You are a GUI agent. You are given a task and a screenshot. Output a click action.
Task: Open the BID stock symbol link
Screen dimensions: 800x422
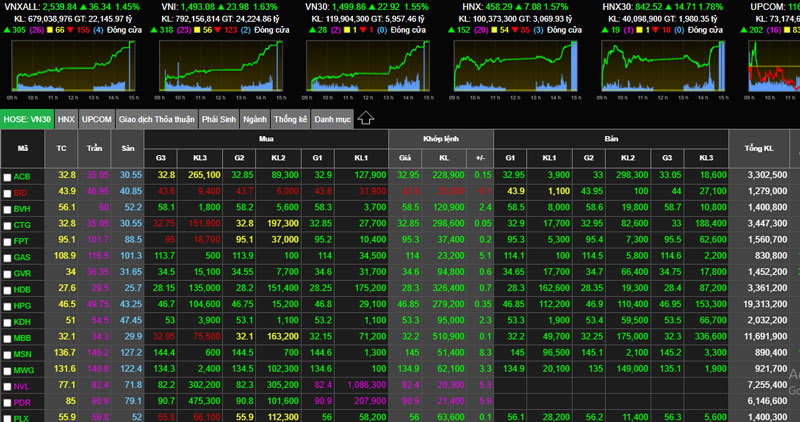[x=22, y=192]
